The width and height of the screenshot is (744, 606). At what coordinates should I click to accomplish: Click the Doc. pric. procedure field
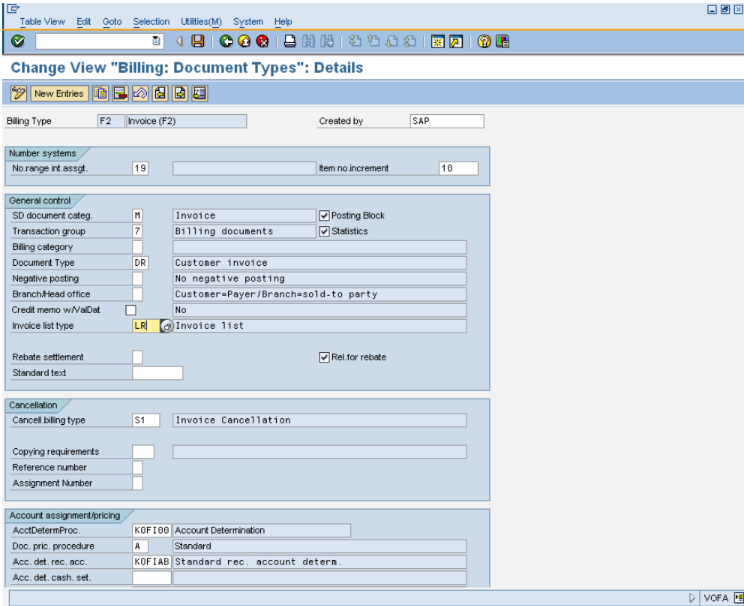[140, 546]
